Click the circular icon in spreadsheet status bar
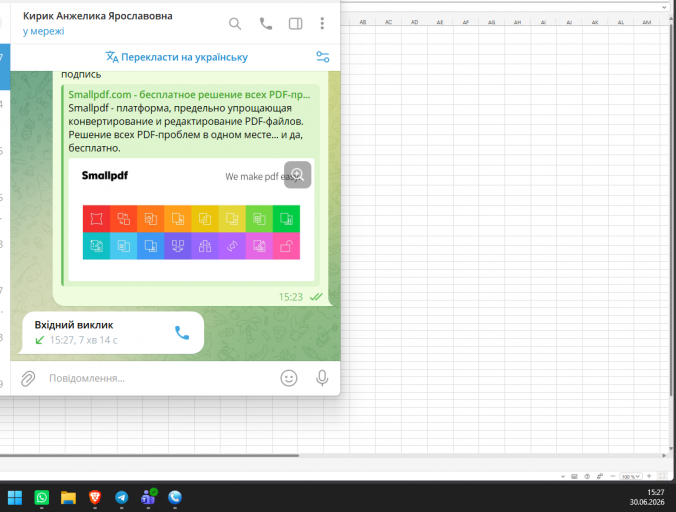This screenshot has height=512, width=676. (x=587, y=476)
